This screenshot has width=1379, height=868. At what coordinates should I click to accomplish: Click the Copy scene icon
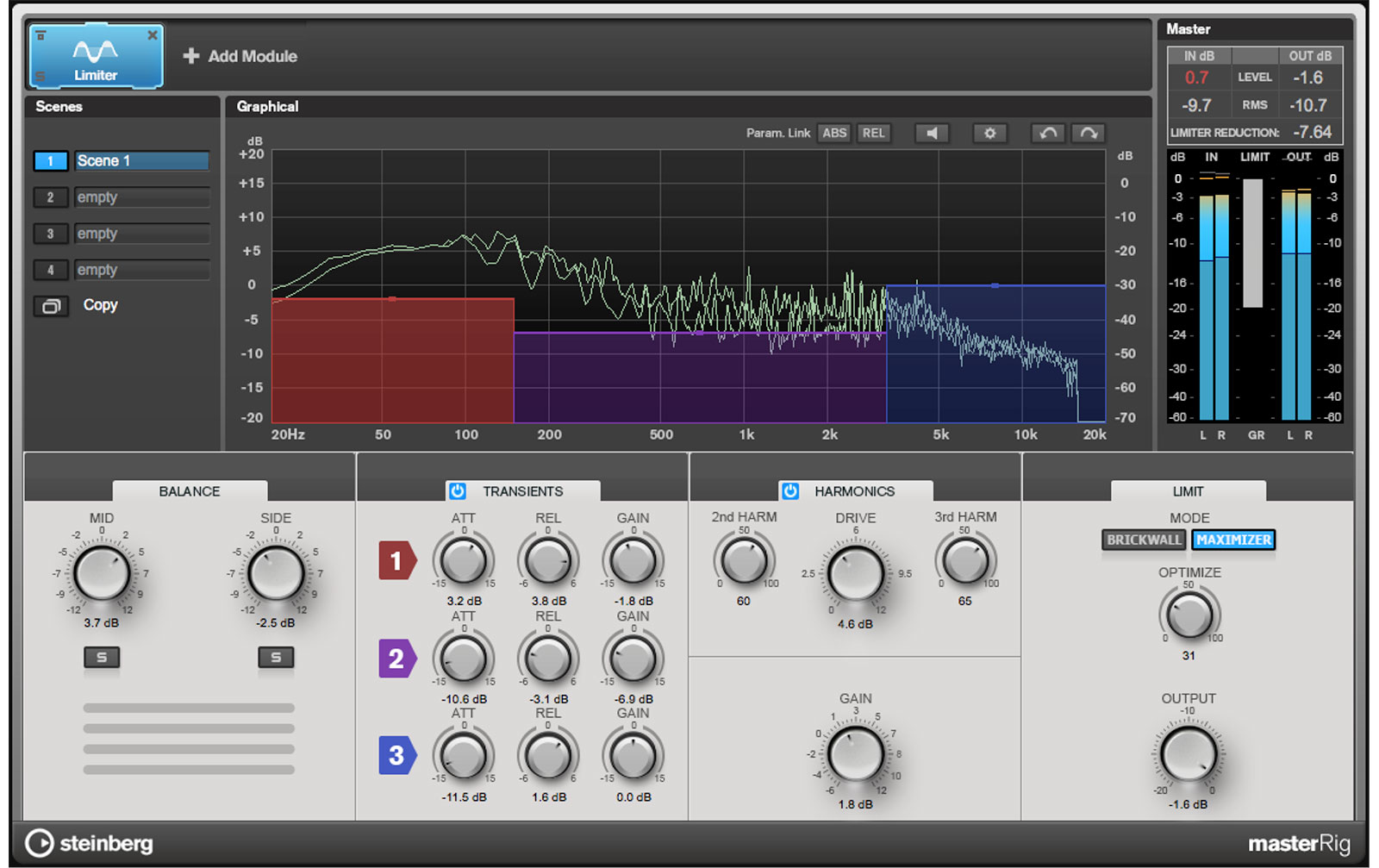point(51,306)
